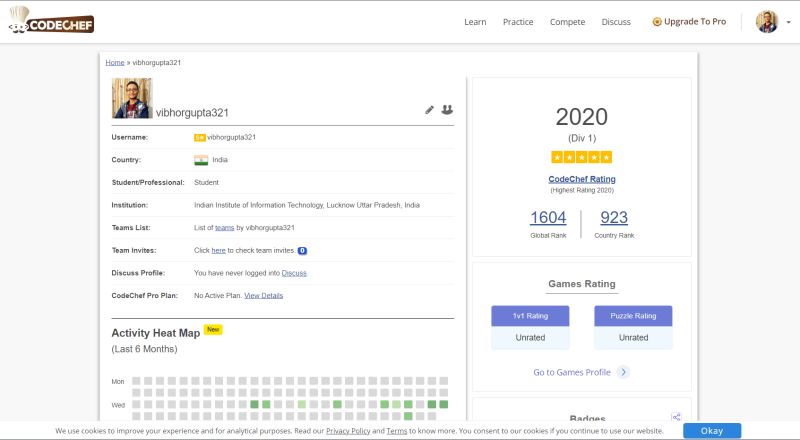Go to the Compete menu
Screen dimensions: 800x440
click(x=567, y=22)
